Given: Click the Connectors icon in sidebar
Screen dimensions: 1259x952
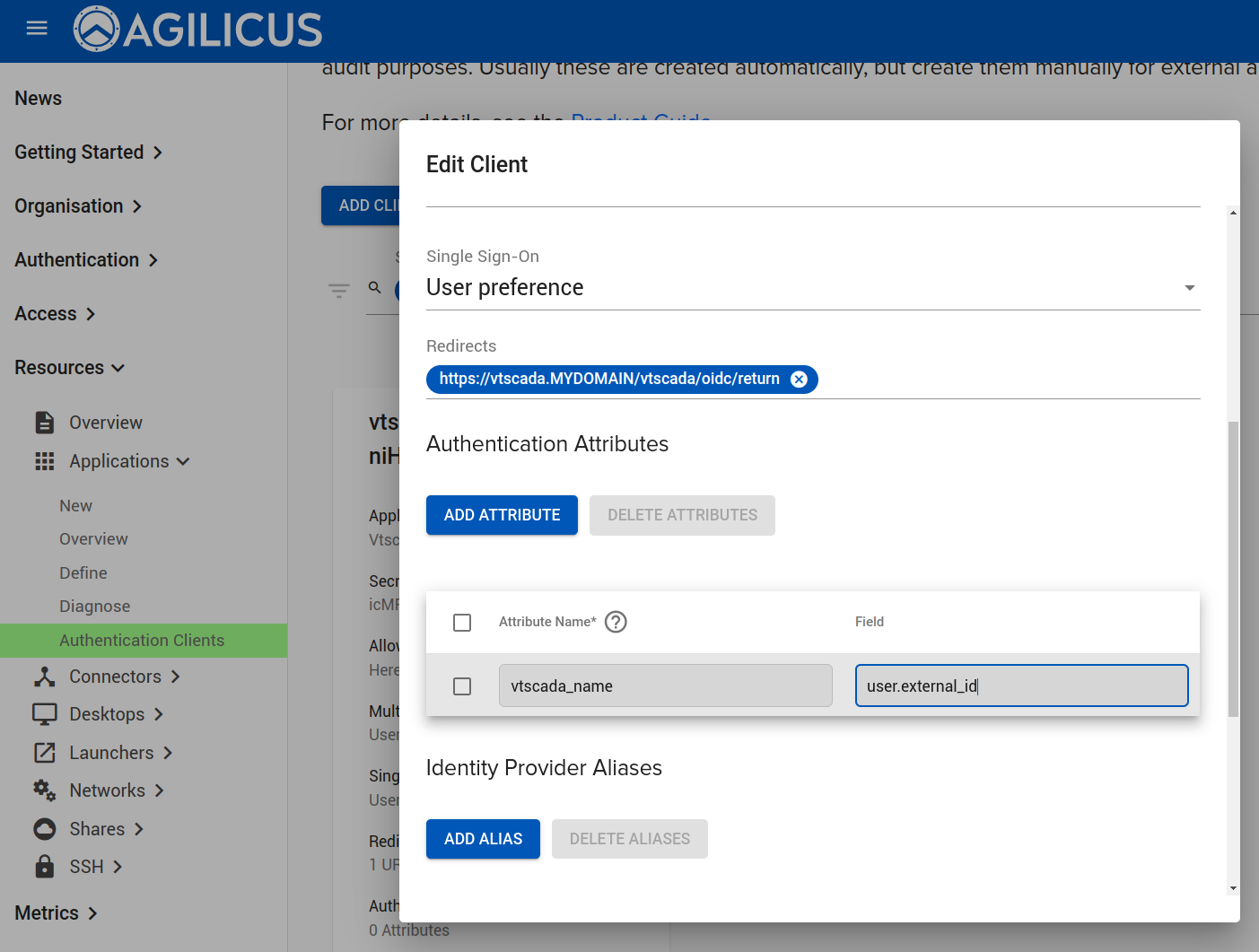Looking at the screenshot, I should (44, 677).
